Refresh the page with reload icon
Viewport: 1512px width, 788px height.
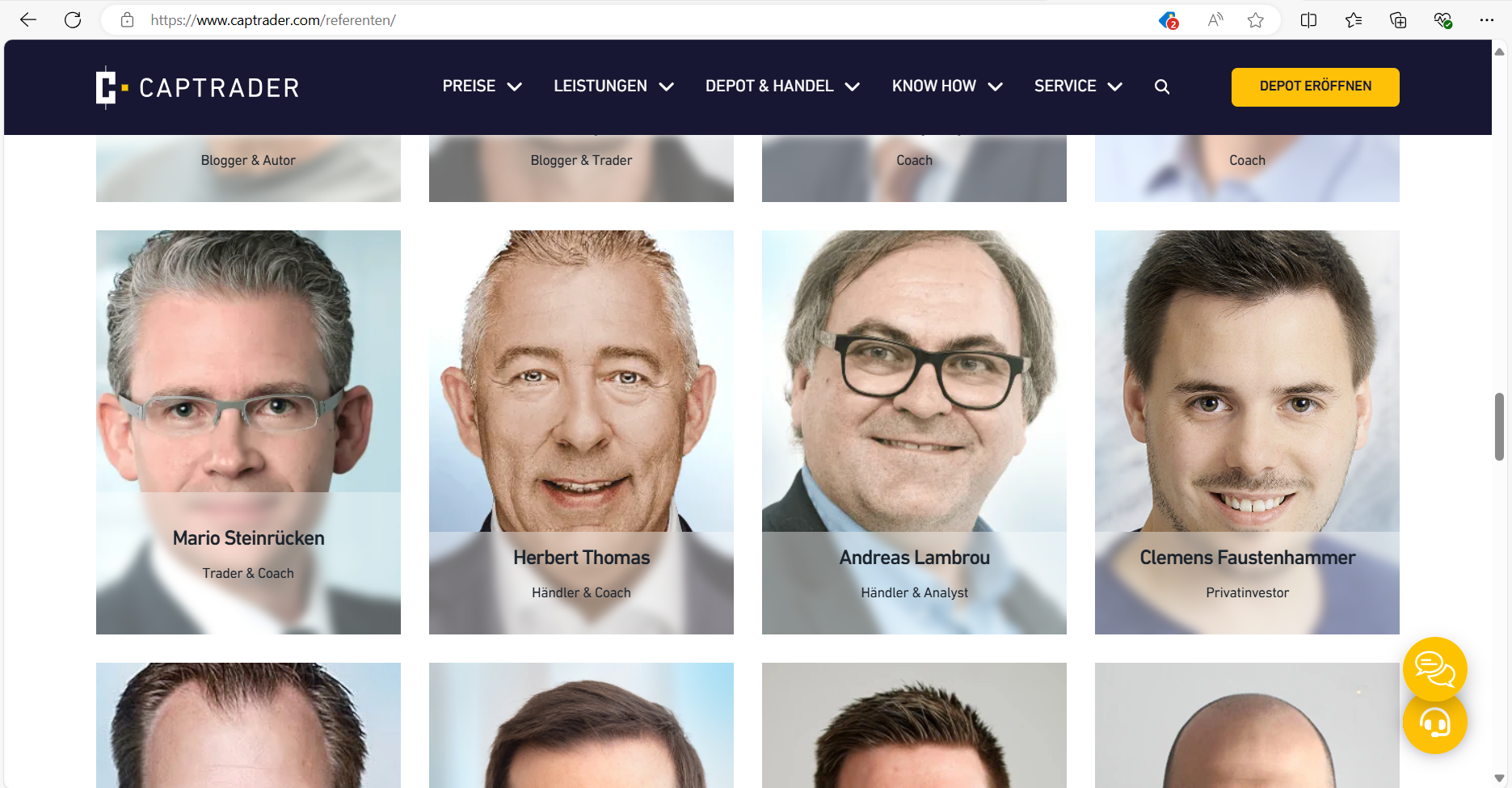pos(73,20)
